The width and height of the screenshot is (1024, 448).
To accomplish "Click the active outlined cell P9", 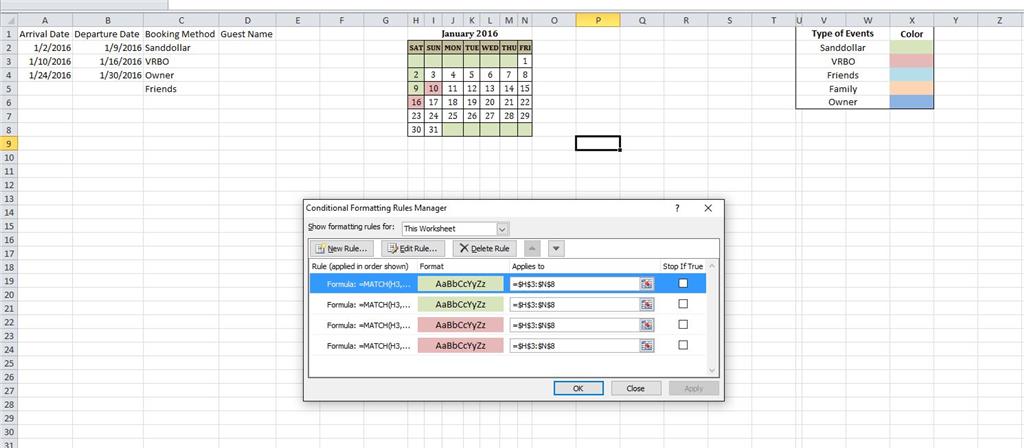I will pyautogui.click(x=598, y=143).
